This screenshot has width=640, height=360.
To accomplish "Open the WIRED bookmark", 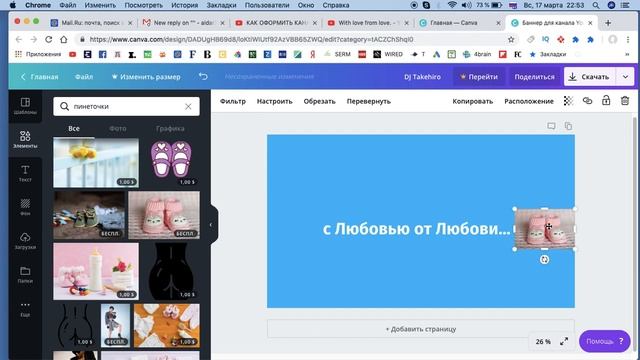I will (388, 54).
